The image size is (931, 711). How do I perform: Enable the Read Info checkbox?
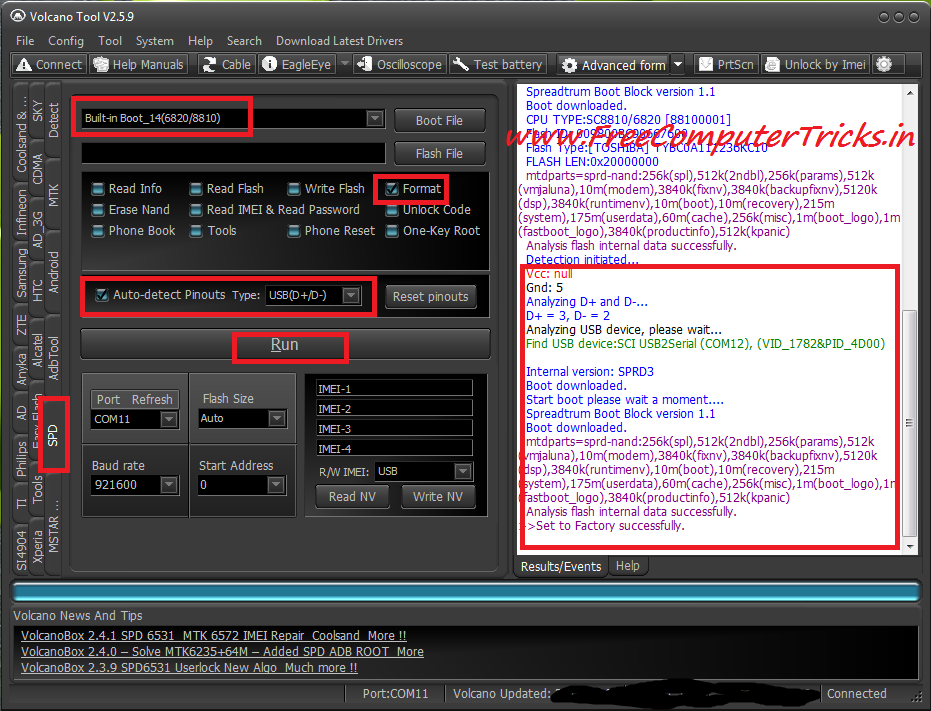[98, 189]
